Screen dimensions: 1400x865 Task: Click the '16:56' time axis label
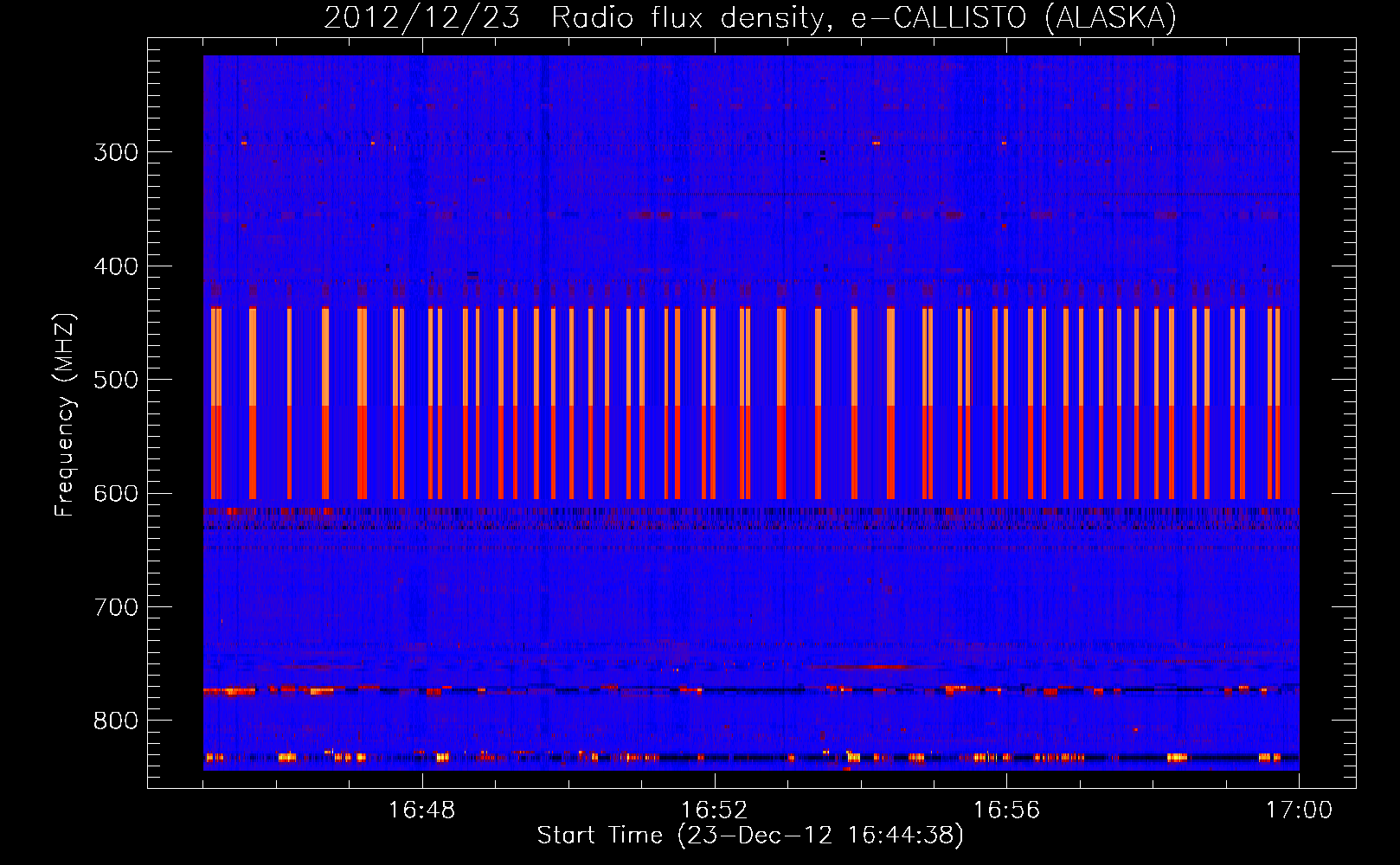(1006, 811)
